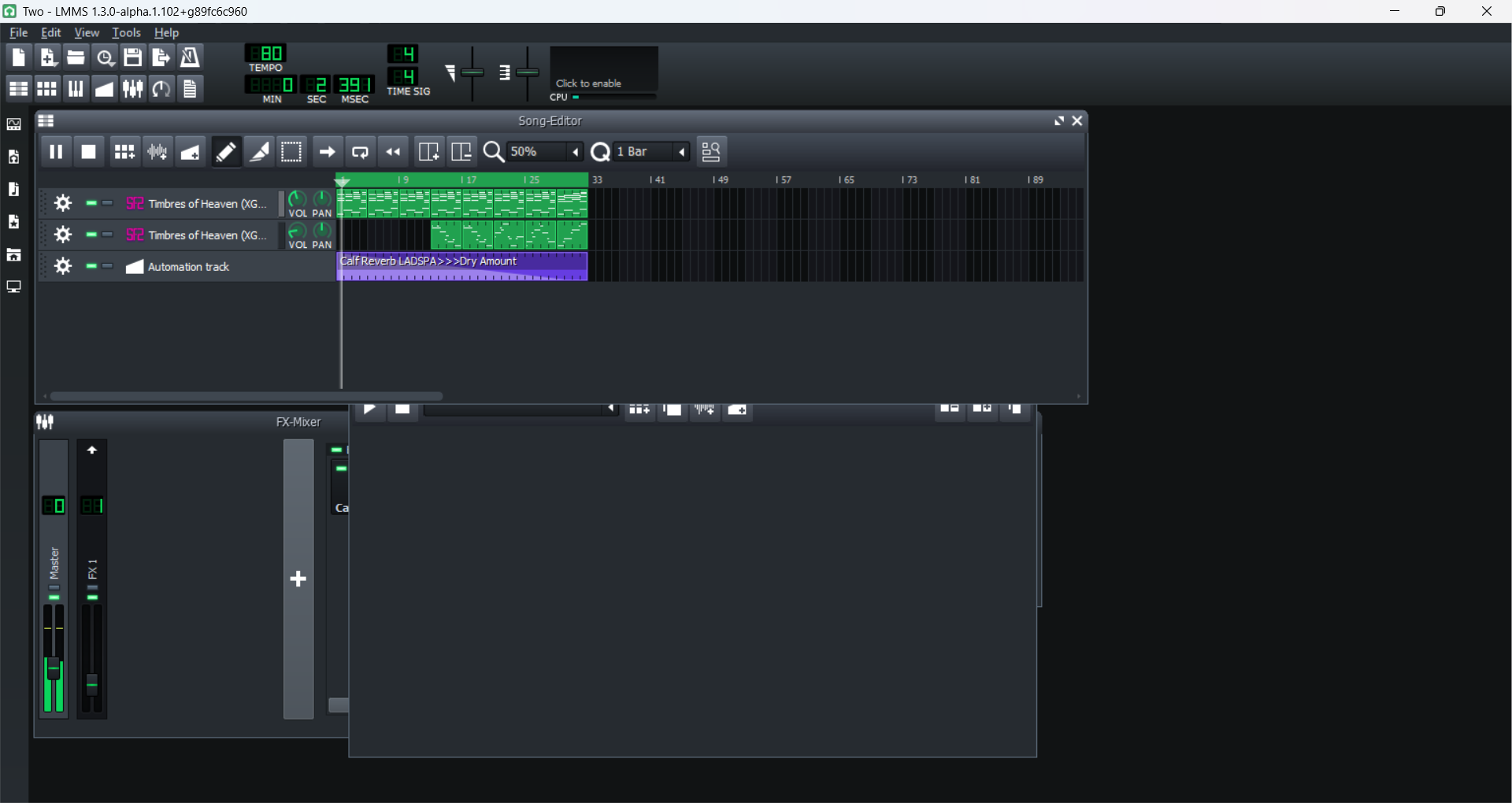
Task: Show the Song-Editor using main toolbar icon
Action: (x=18, y=89)
